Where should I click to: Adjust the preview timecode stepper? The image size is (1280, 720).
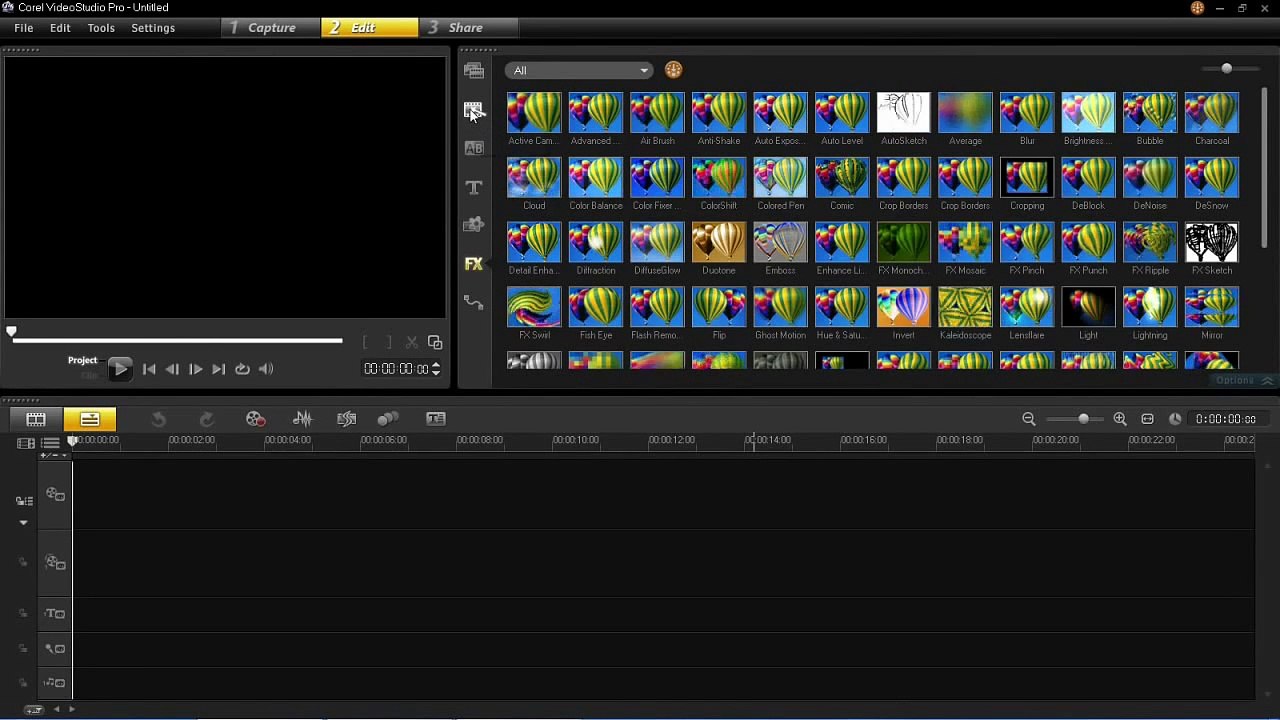point(436,369)
